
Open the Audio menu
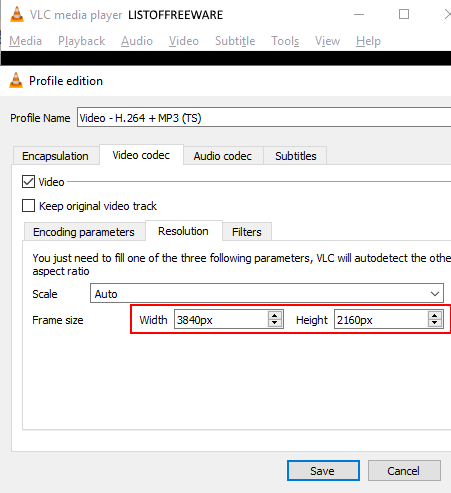137,41
